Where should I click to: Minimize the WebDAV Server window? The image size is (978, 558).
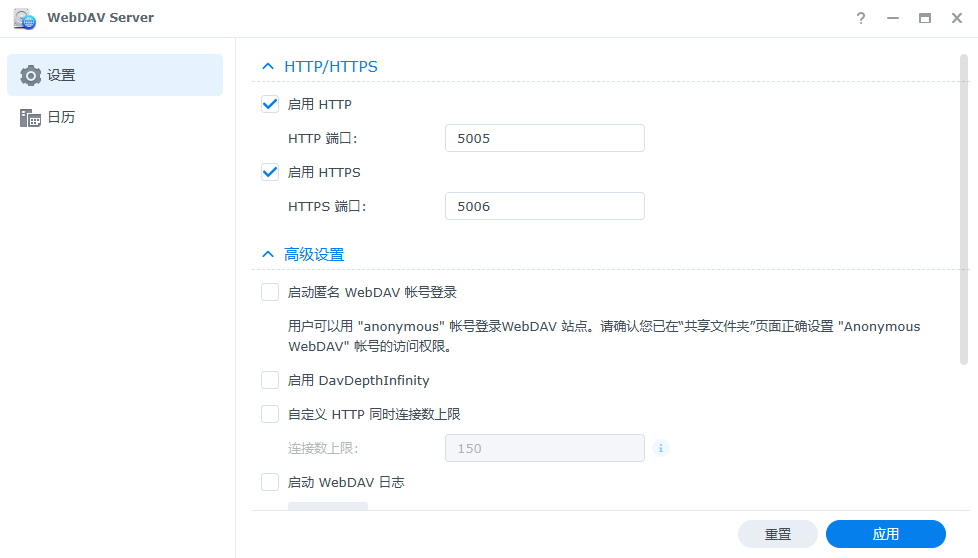(893, 18)
